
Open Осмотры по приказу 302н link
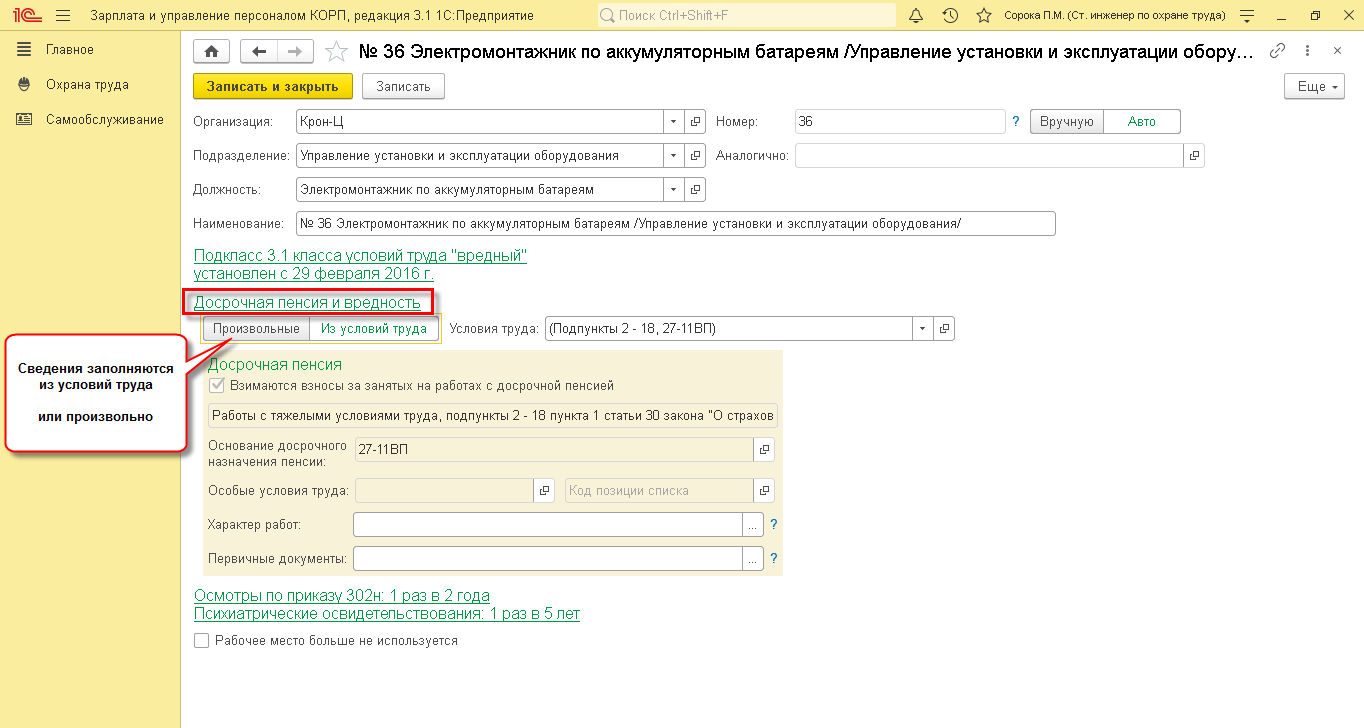click(x=342, y=595)
